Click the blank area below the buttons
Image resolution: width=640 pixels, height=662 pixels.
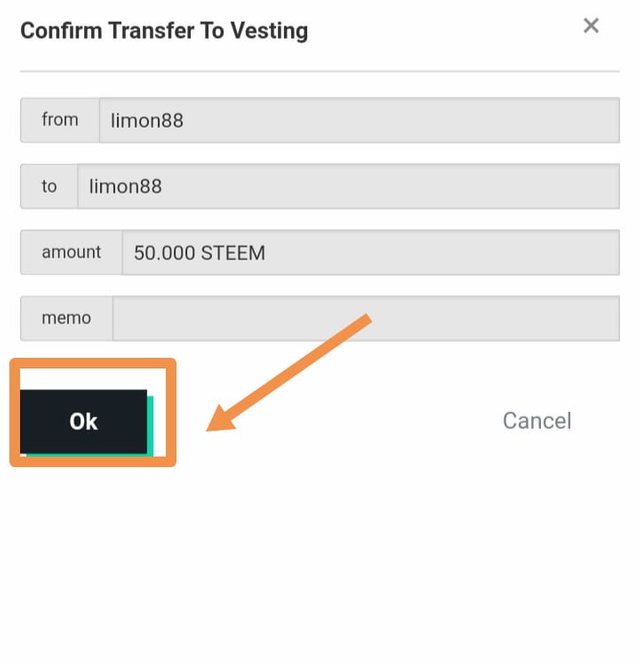coord(320,562)
